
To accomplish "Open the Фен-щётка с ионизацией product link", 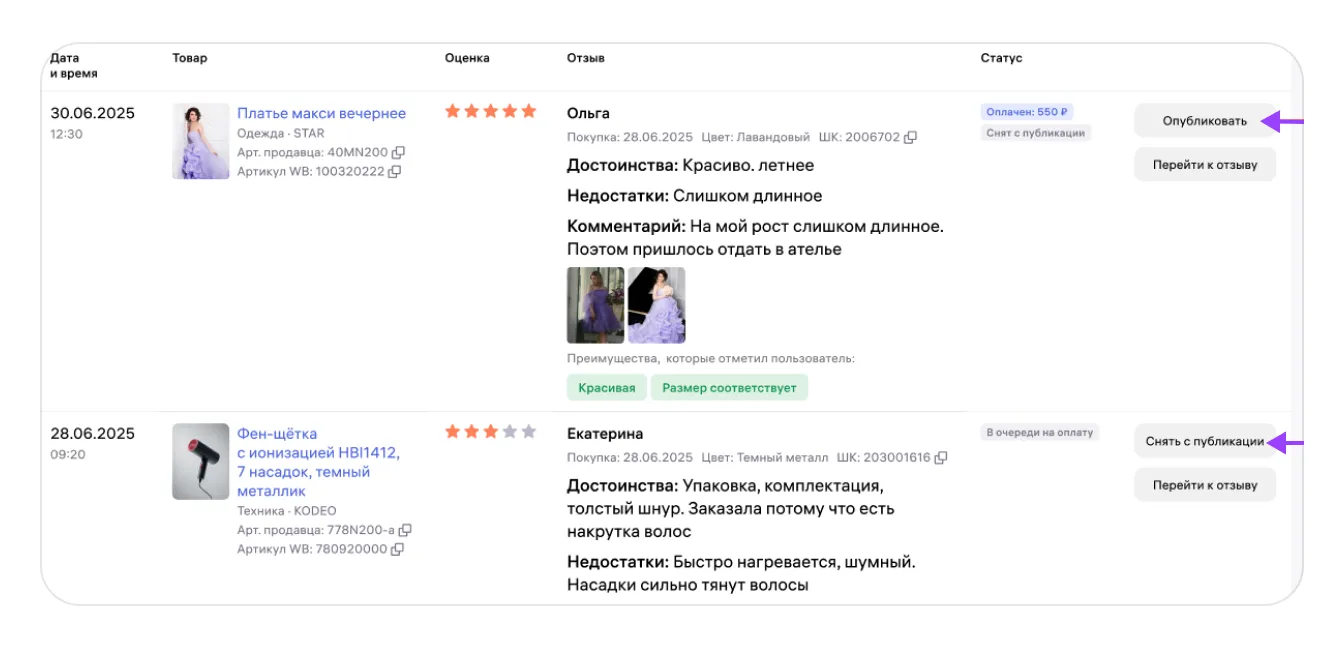I will [318, 462].
